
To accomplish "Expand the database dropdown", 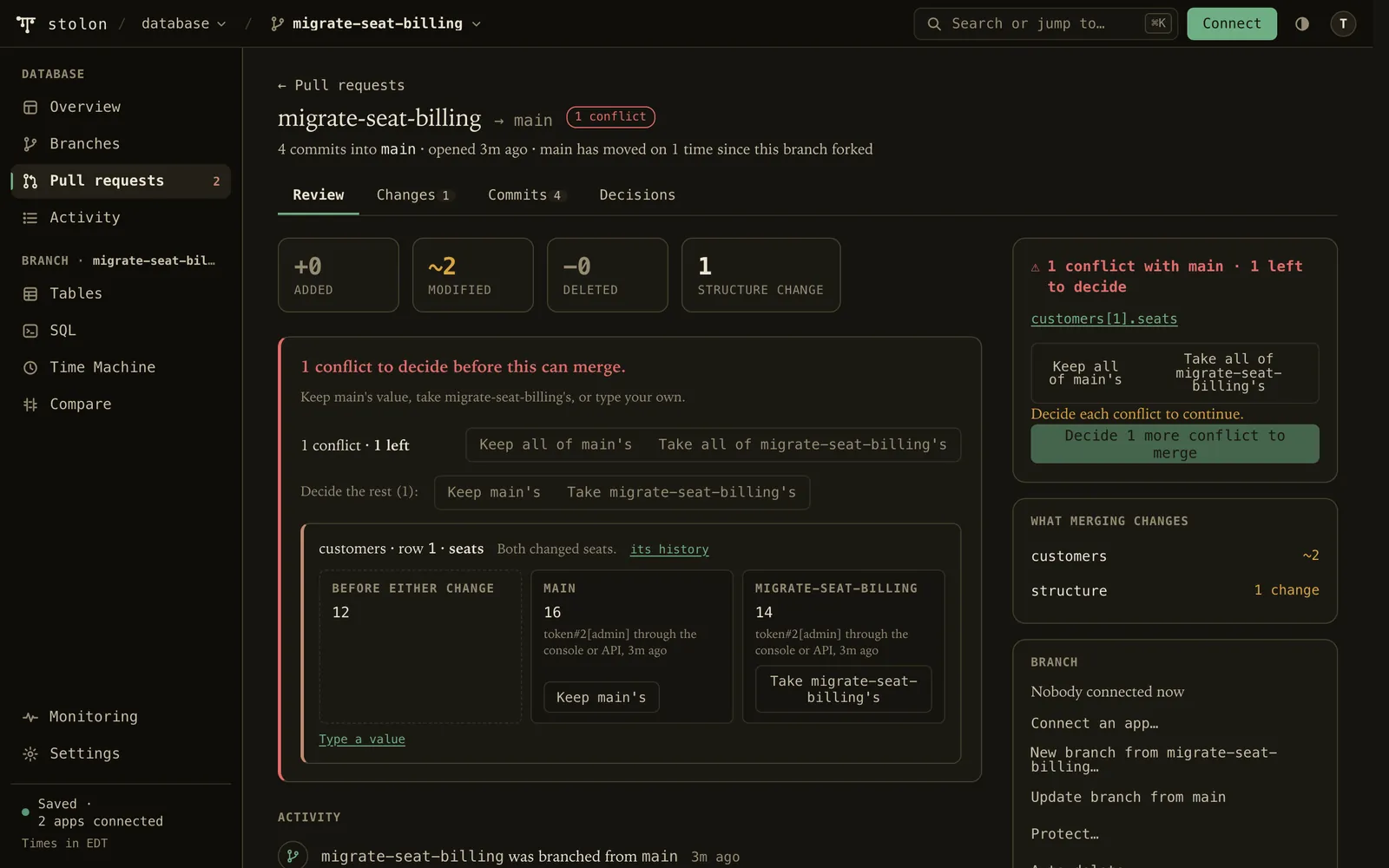I will 184,24.
